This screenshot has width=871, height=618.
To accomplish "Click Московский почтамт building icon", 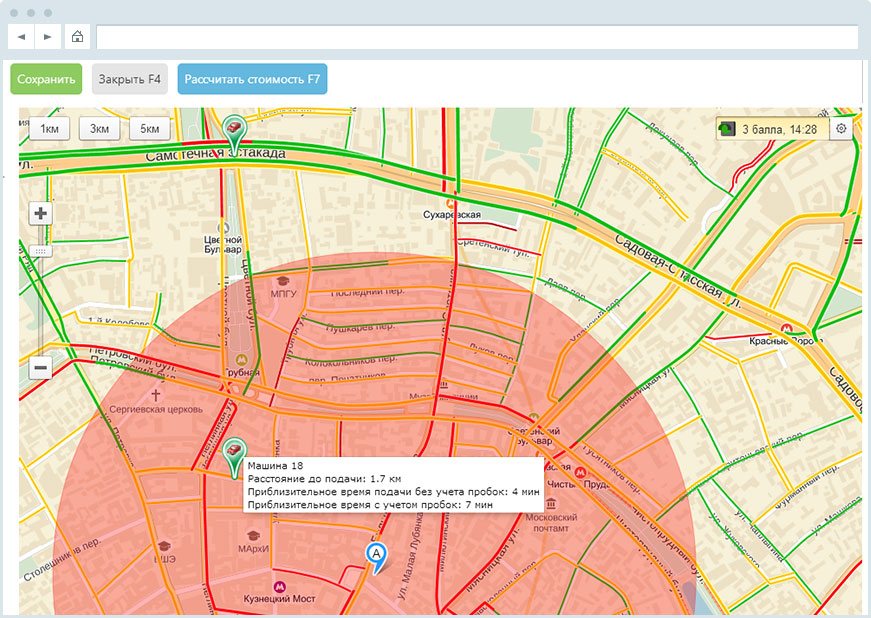I will tap(551, 504).
